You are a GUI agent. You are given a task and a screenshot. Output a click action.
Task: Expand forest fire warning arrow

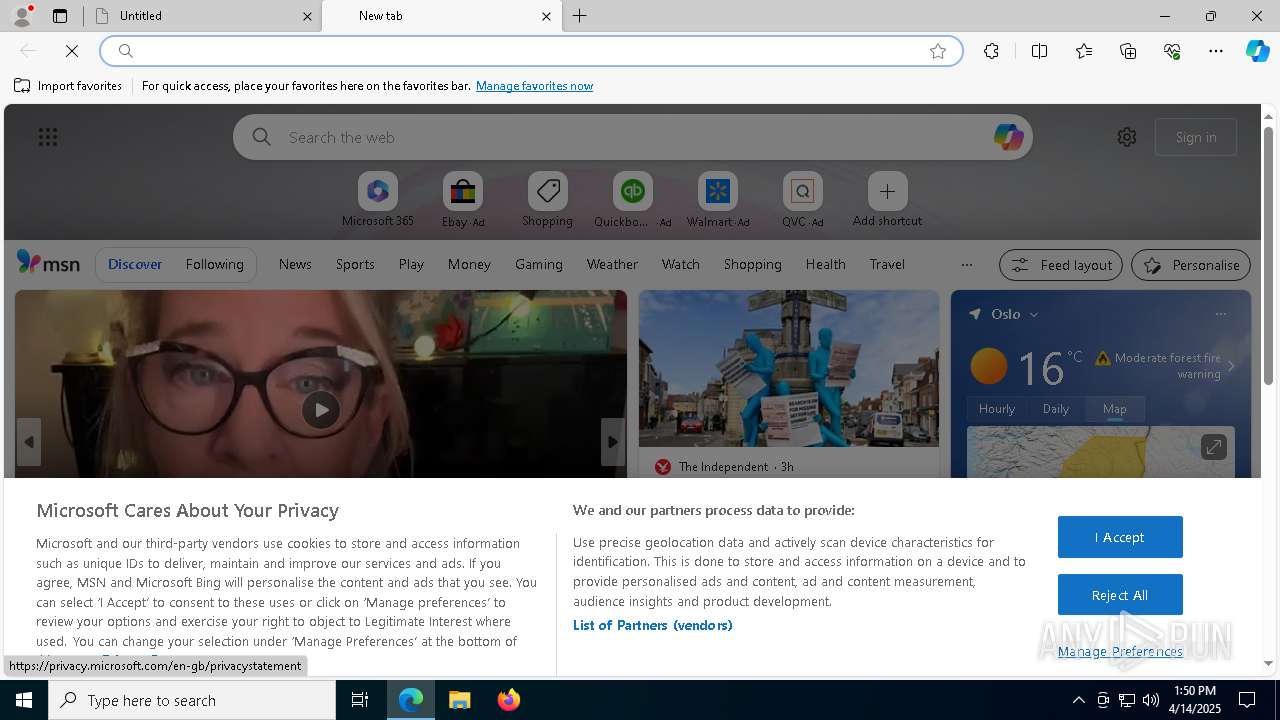[x=1231, y=366]
